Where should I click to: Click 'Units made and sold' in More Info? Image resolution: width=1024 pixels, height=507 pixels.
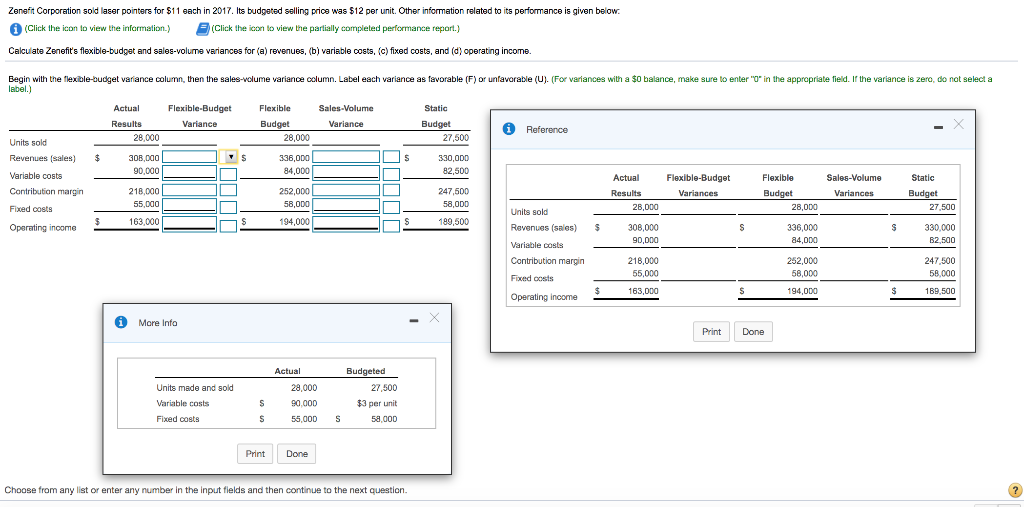(x=195, y=387)
